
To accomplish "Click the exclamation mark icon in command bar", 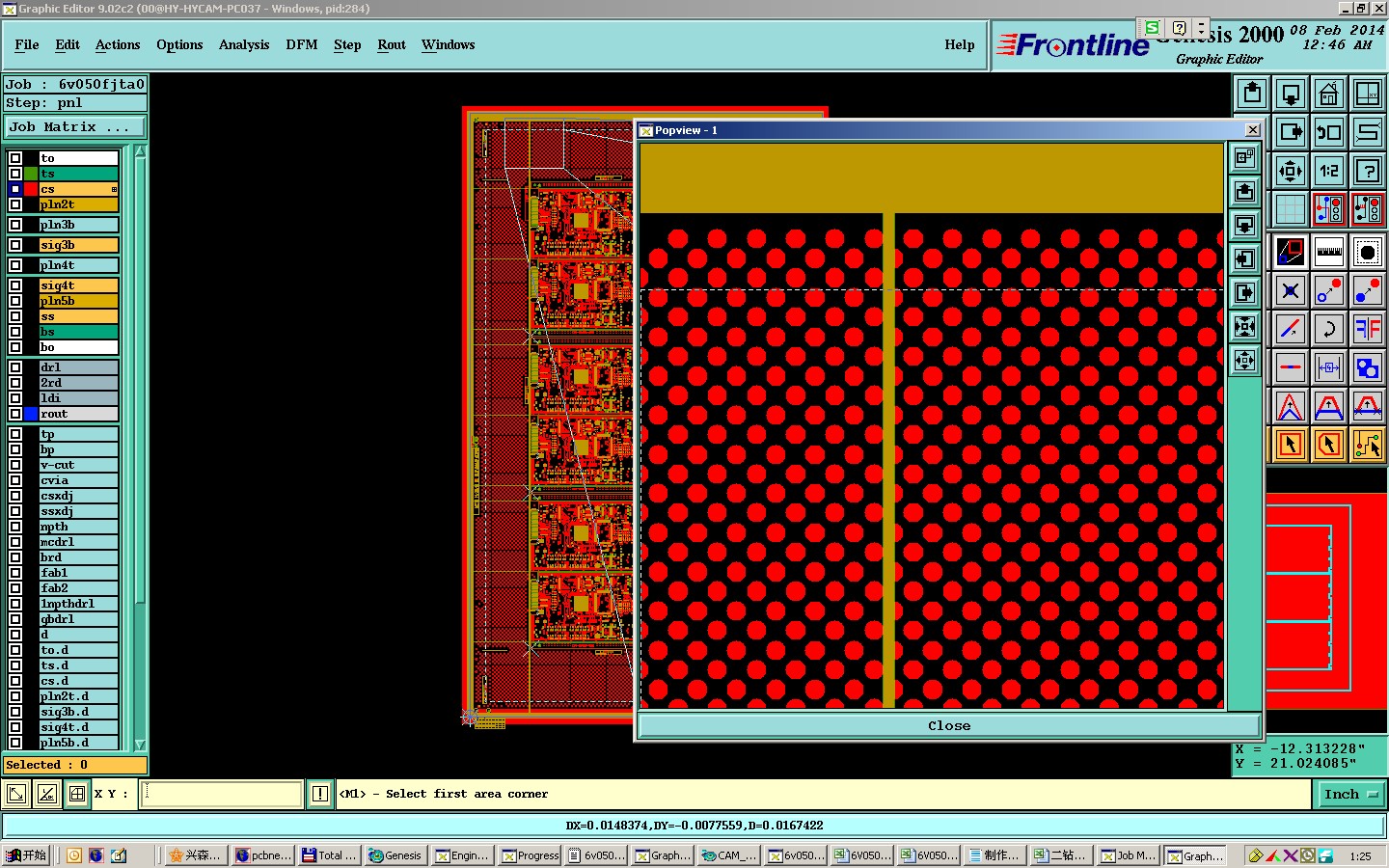I will coord(320,794).
